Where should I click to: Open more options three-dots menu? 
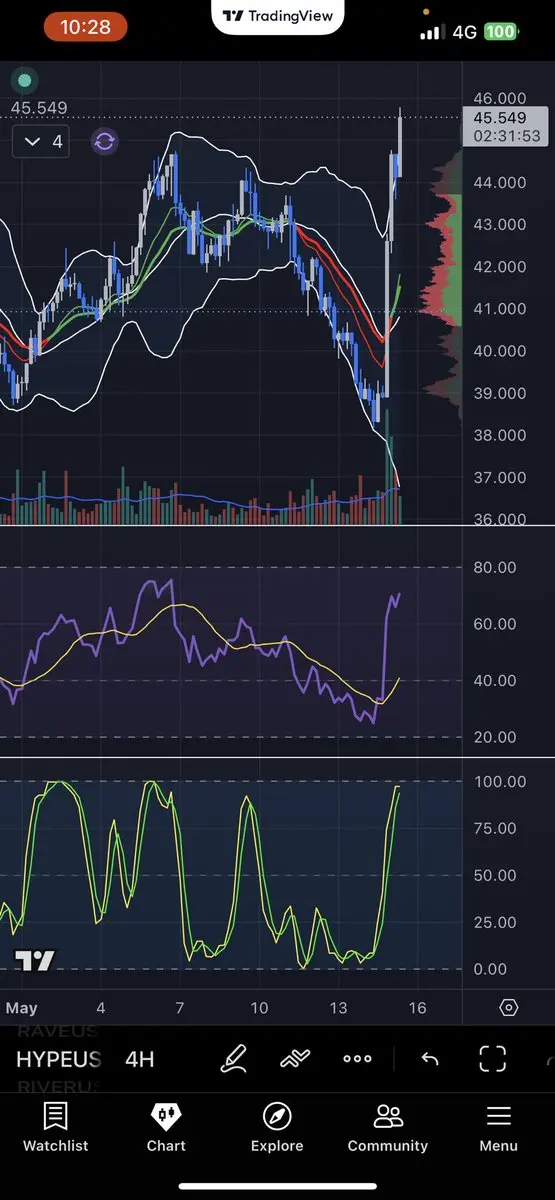pyautogui.click(x=357, y=1059)
